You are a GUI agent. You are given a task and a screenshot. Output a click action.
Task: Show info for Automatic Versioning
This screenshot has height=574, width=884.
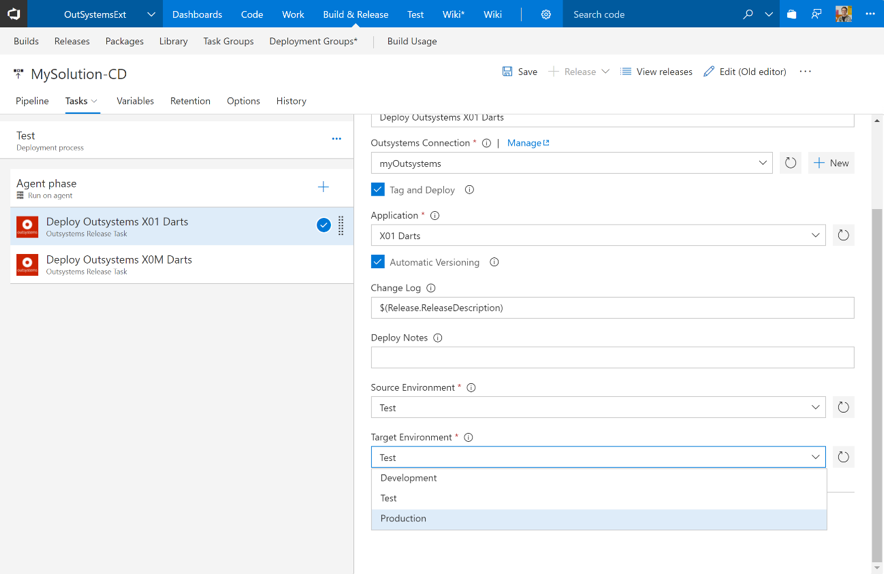(x=494, y=262)
